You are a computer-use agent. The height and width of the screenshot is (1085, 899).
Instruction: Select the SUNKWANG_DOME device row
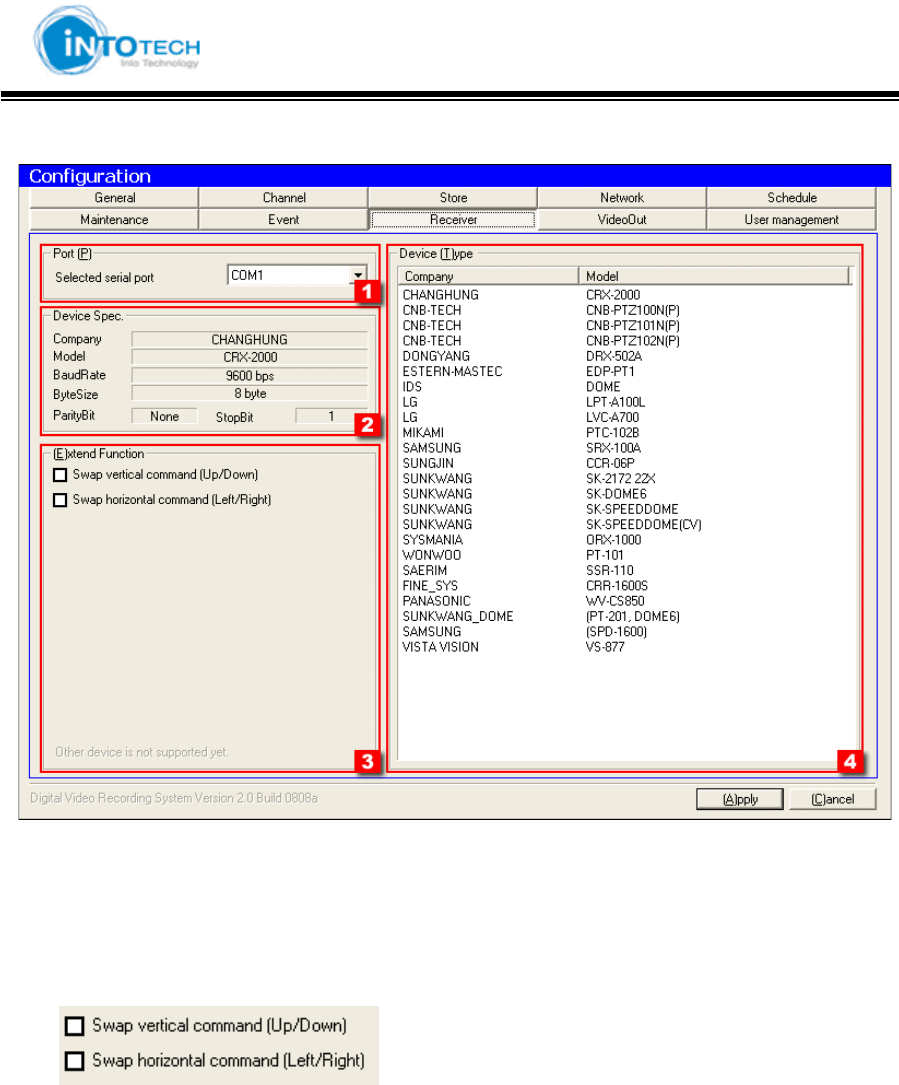pyautogui.click(x=626, y=616)
